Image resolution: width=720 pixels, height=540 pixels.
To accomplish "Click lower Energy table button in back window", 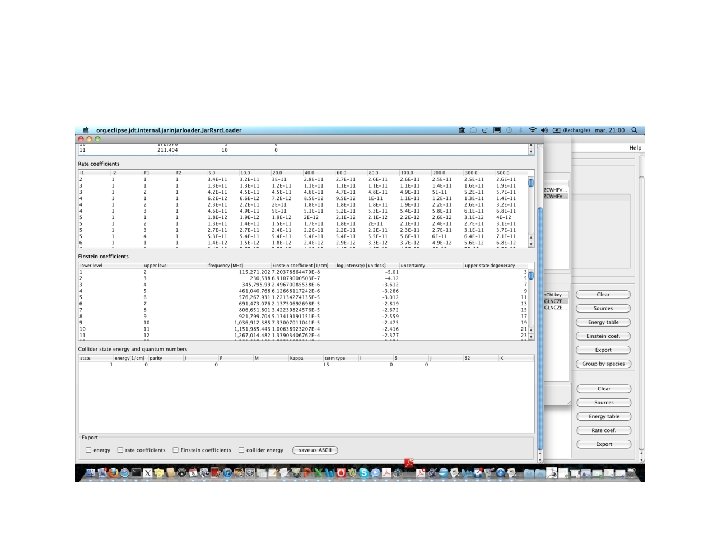I will point(603,416).
